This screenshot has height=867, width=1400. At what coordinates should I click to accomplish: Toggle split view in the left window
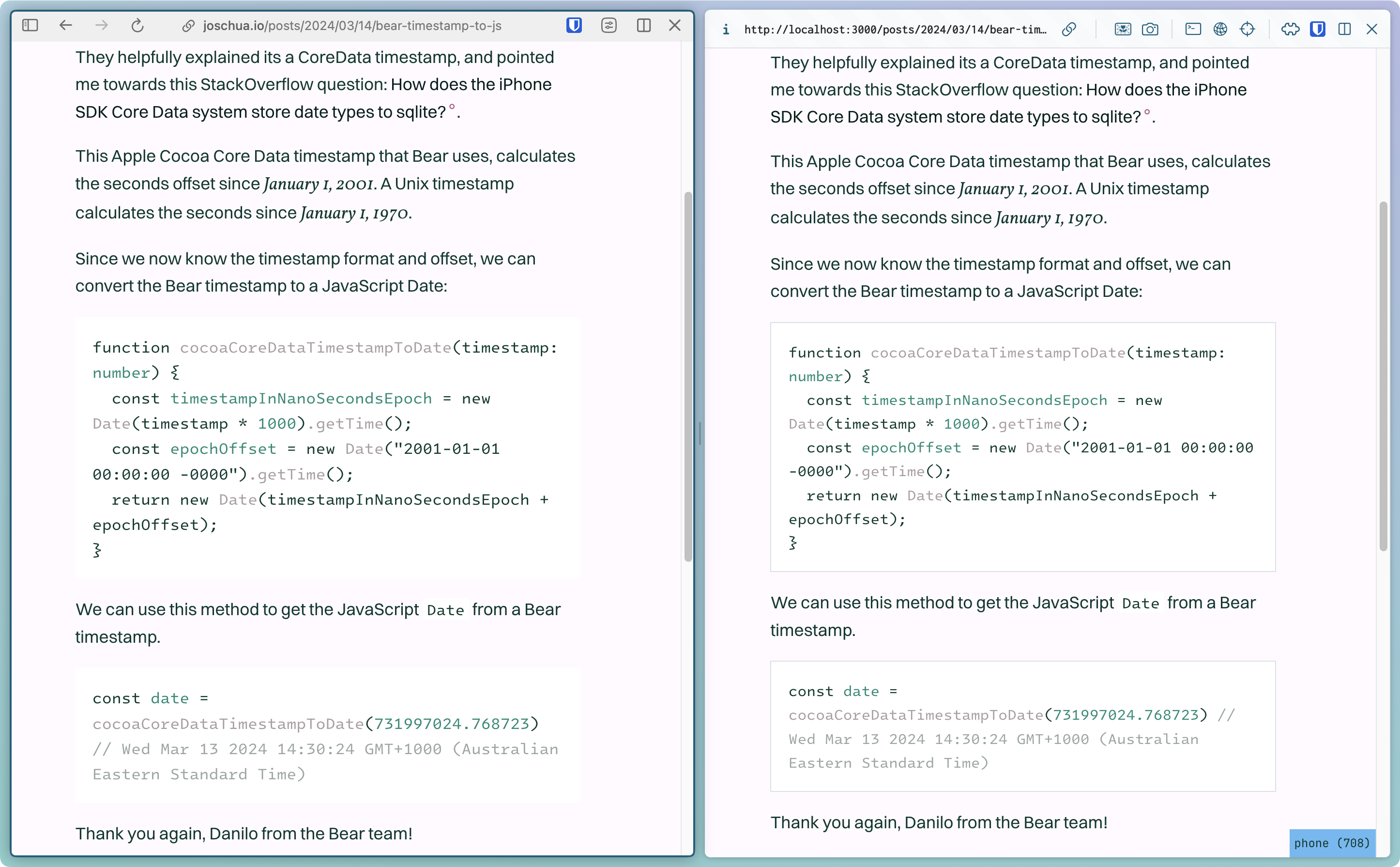pyautogui.click(x=643, y=25)
